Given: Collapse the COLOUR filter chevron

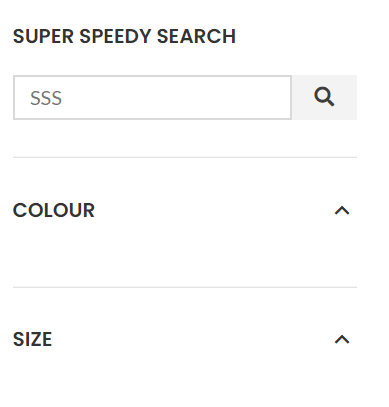Looking at the screenshot, I should [342, 211].
